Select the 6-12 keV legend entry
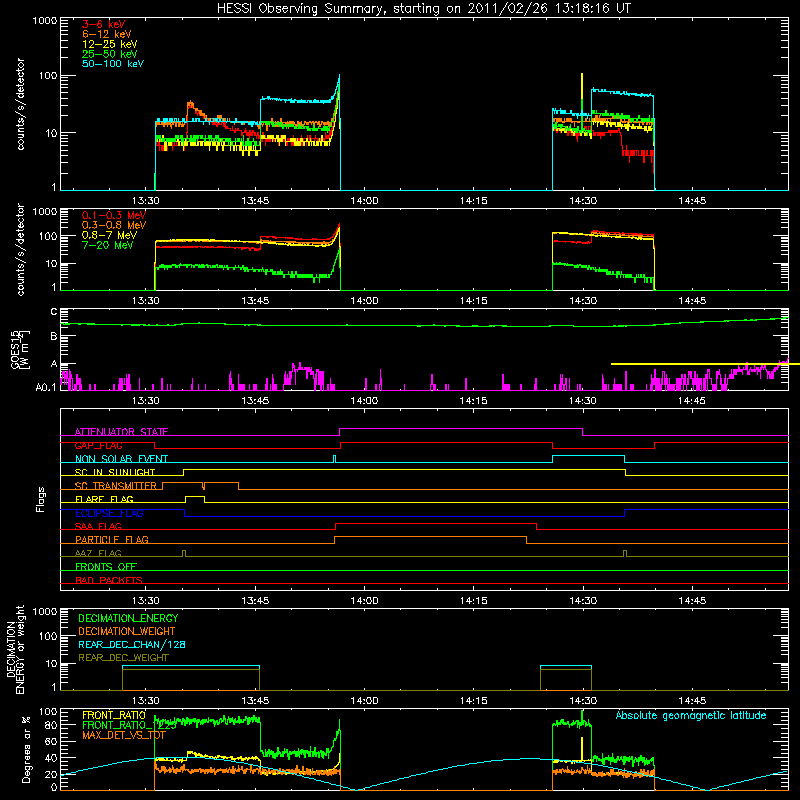800x800 pixels. [x=107, y=34]
